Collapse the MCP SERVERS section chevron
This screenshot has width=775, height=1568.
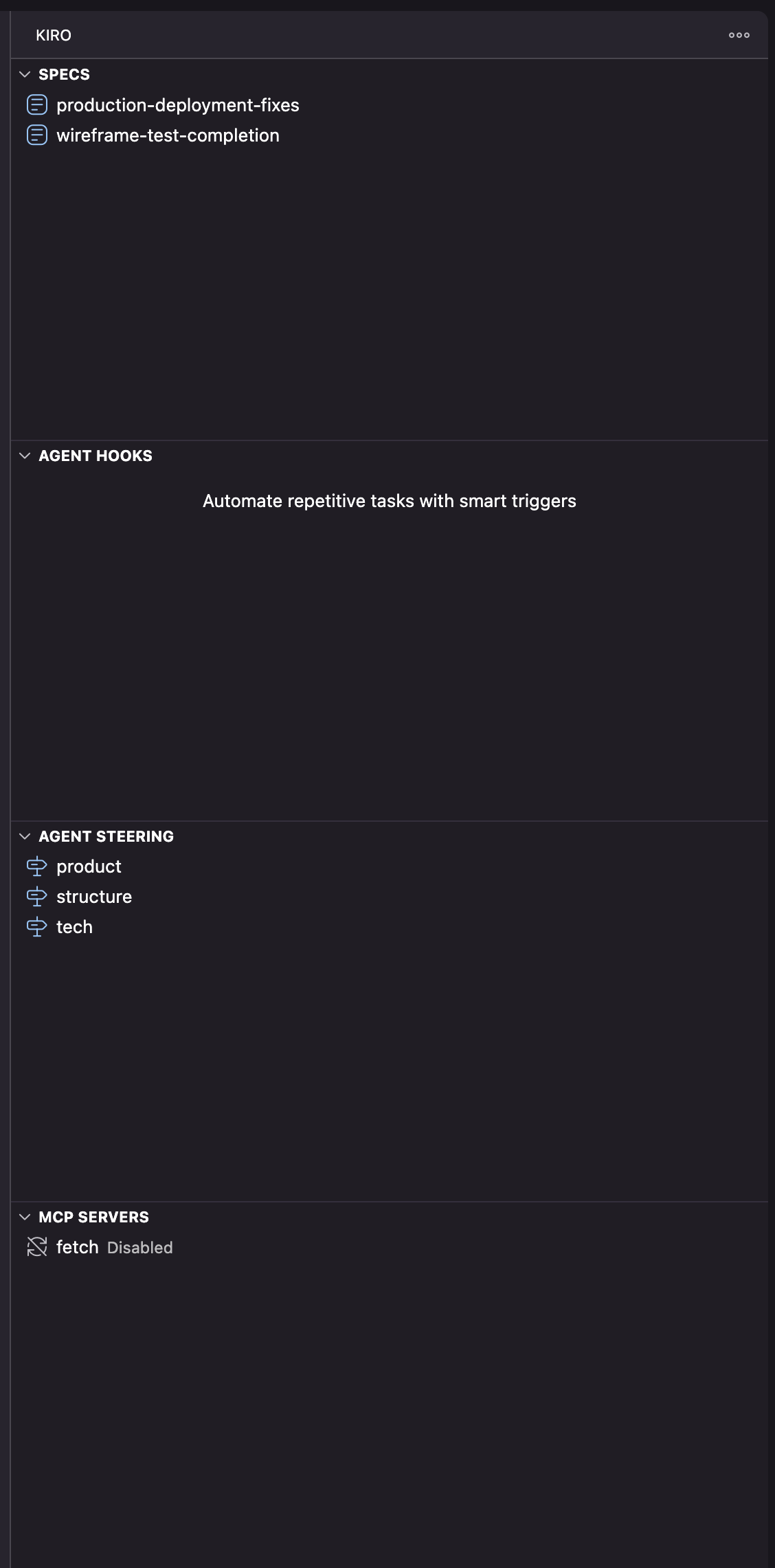(25, 1217)
